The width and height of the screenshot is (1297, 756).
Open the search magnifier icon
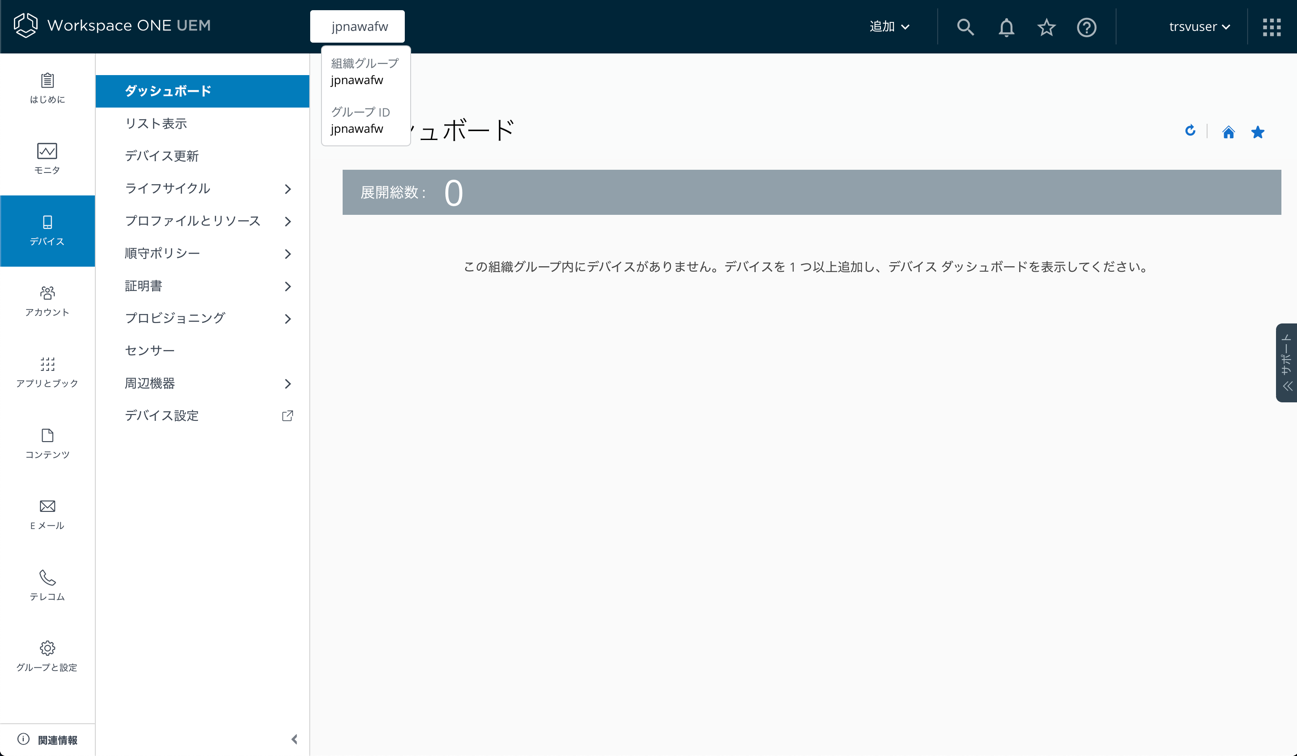point(965,27)
